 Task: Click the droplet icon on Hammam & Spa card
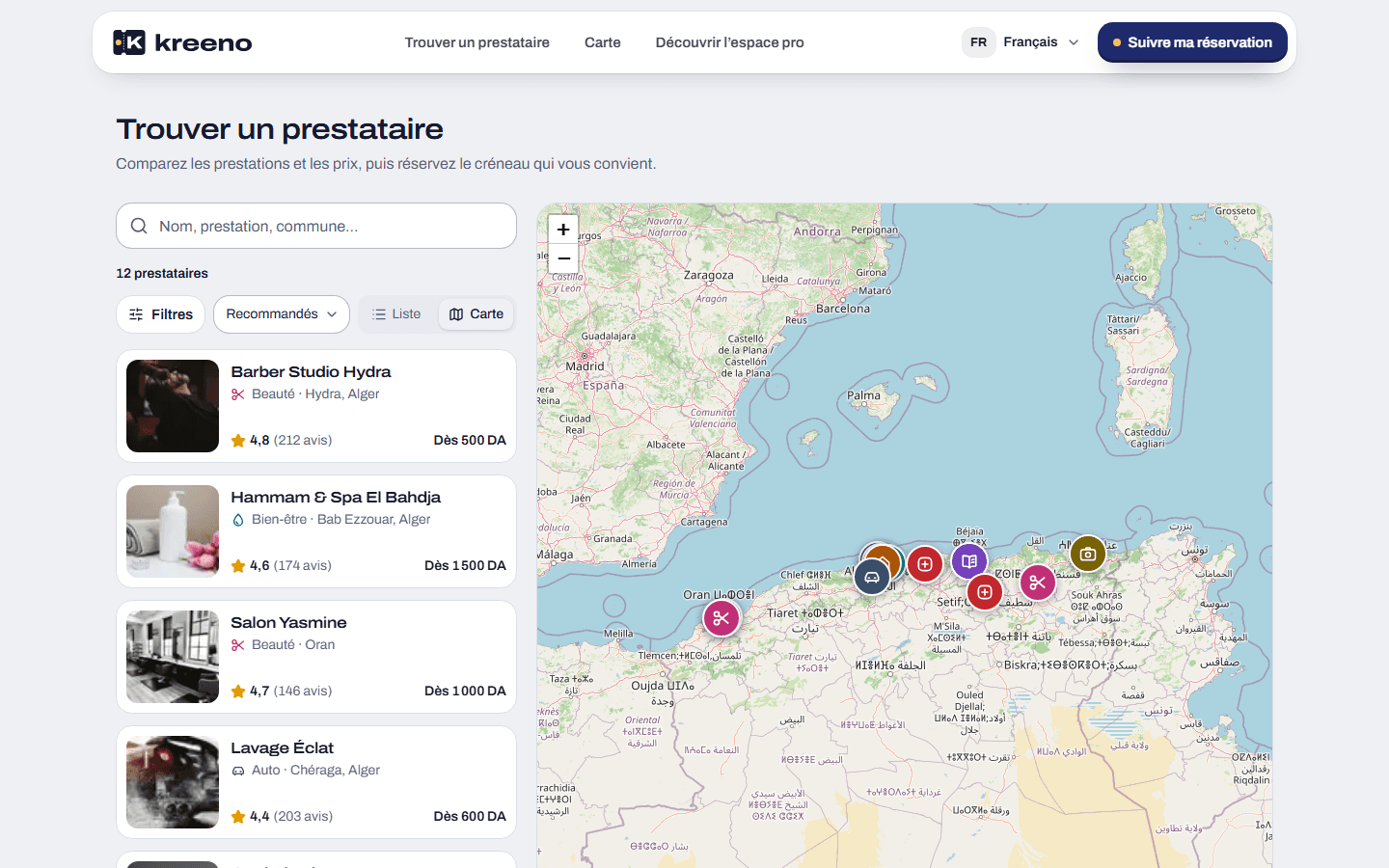click(x=238, y=520)
